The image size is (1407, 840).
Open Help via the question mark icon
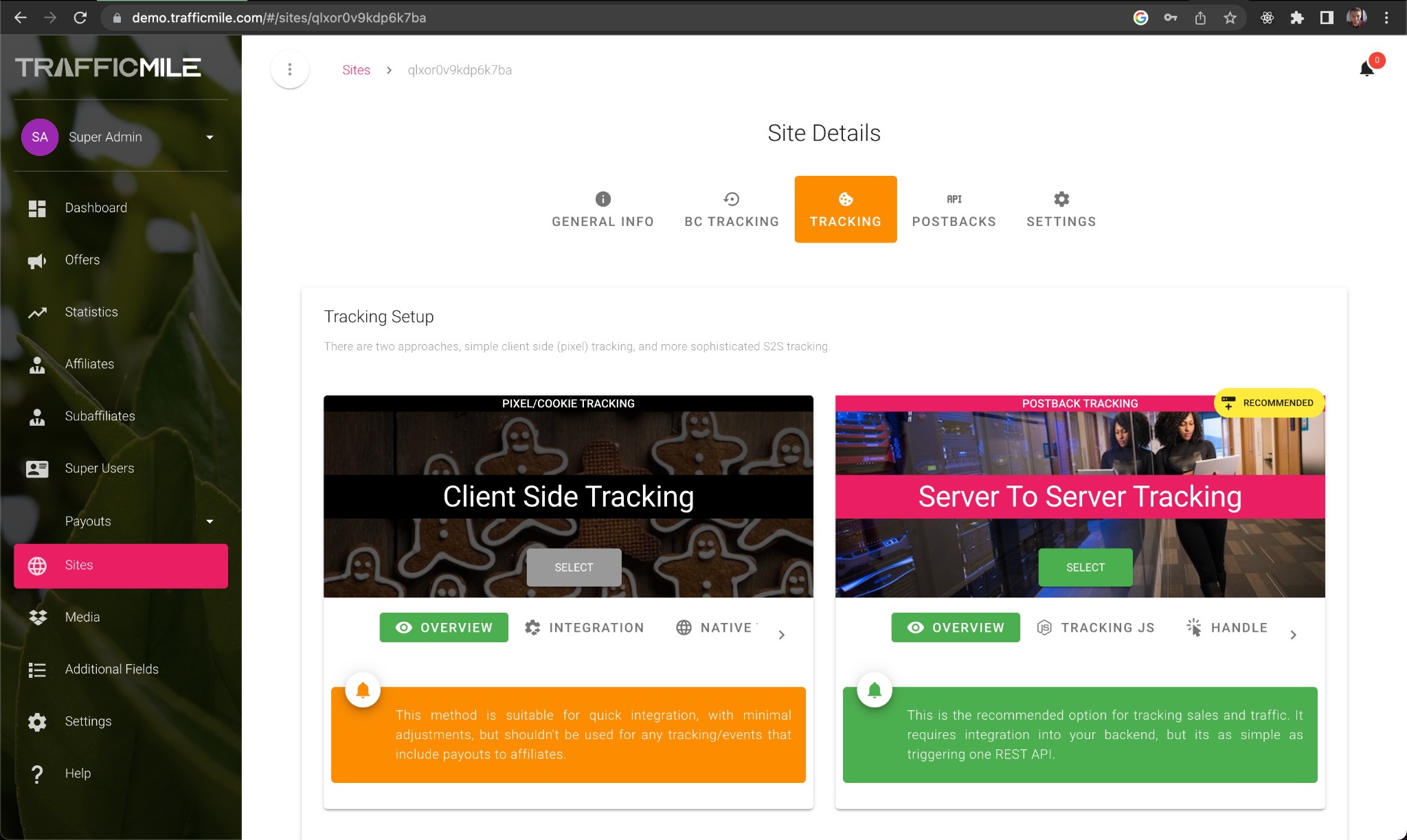[37, 773]
